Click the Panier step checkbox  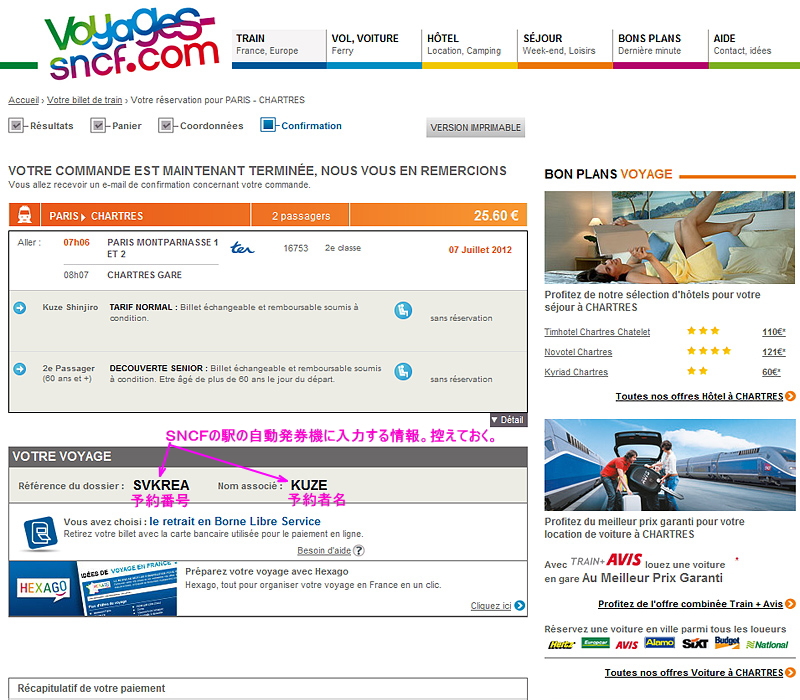[x=97, y=126]
